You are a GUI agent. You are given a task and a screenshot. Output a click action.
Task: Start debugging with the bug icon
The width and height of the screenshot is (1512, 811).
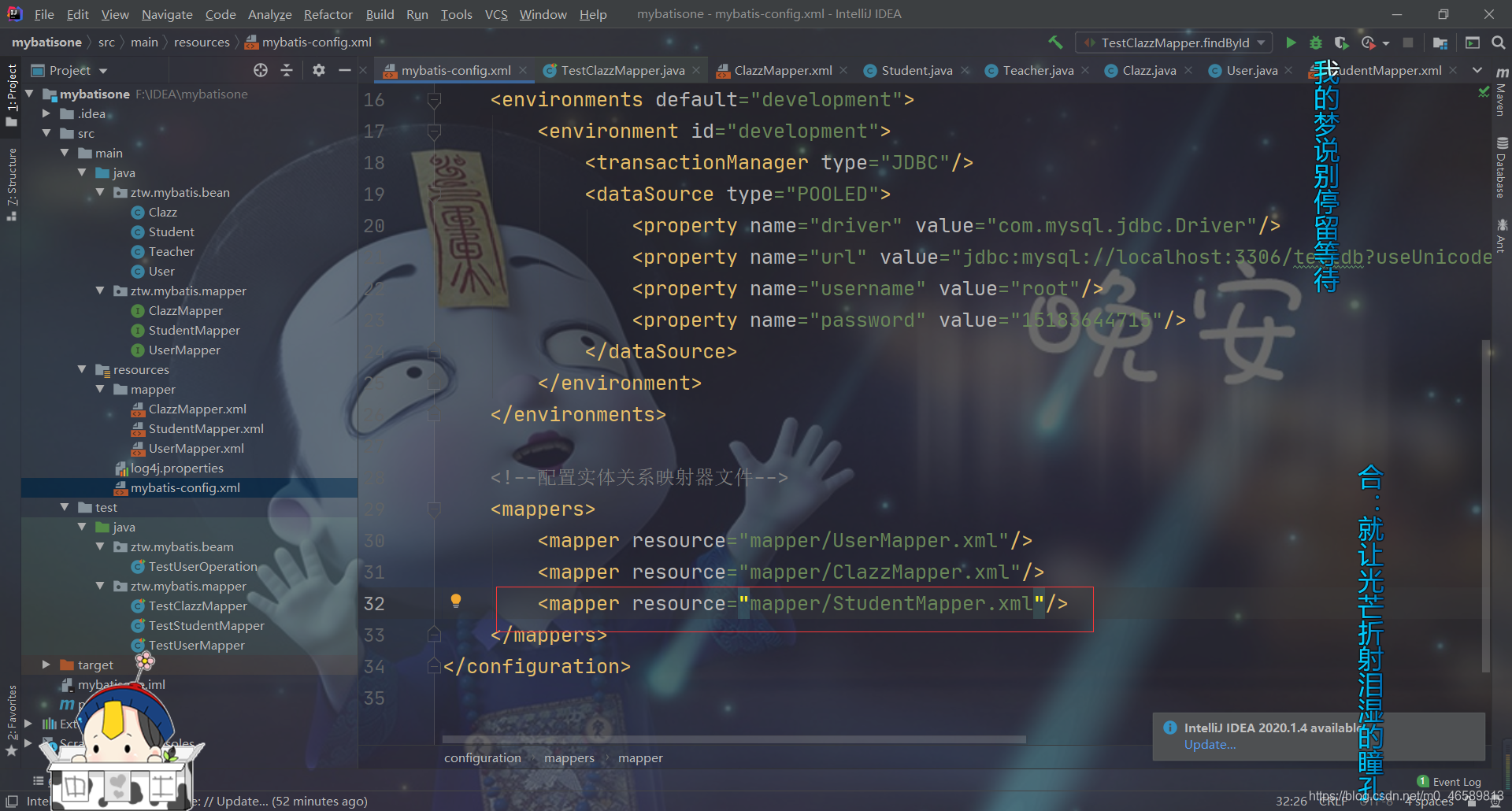click(x=1316, y=43)
